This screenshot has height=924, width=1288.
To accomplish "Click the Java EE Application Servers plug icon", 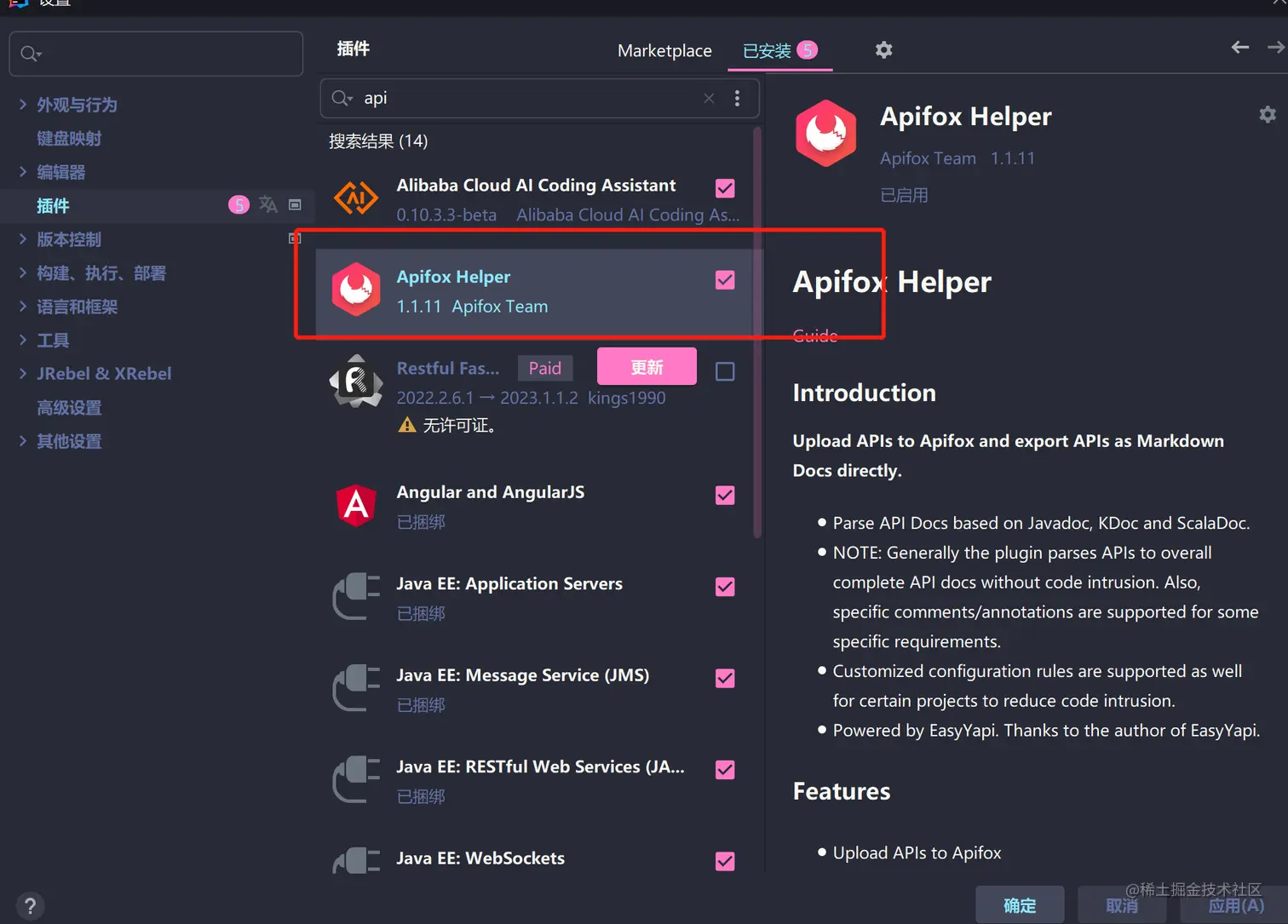I will coord(356,596).
